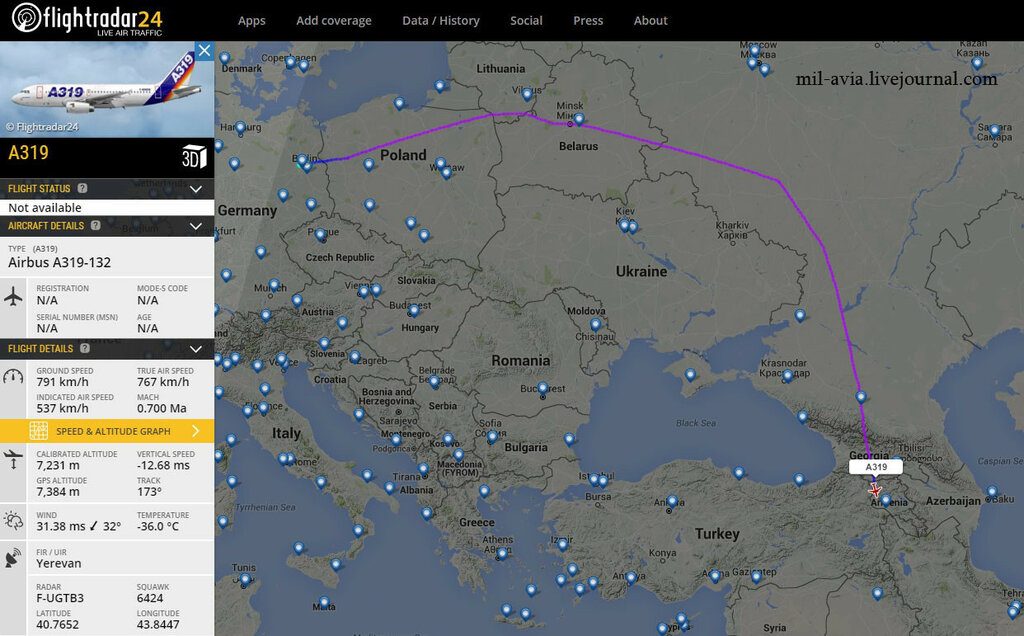Click the Flightradar24 logo

click(87, 19)
